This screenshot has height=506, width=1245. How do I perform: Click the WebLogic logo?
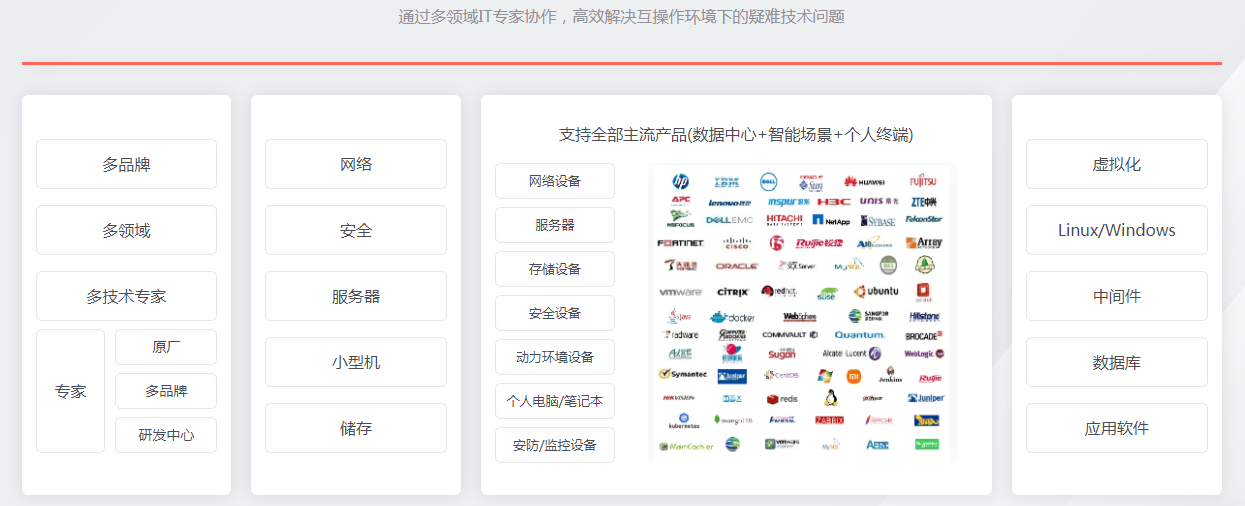(924, 354)
